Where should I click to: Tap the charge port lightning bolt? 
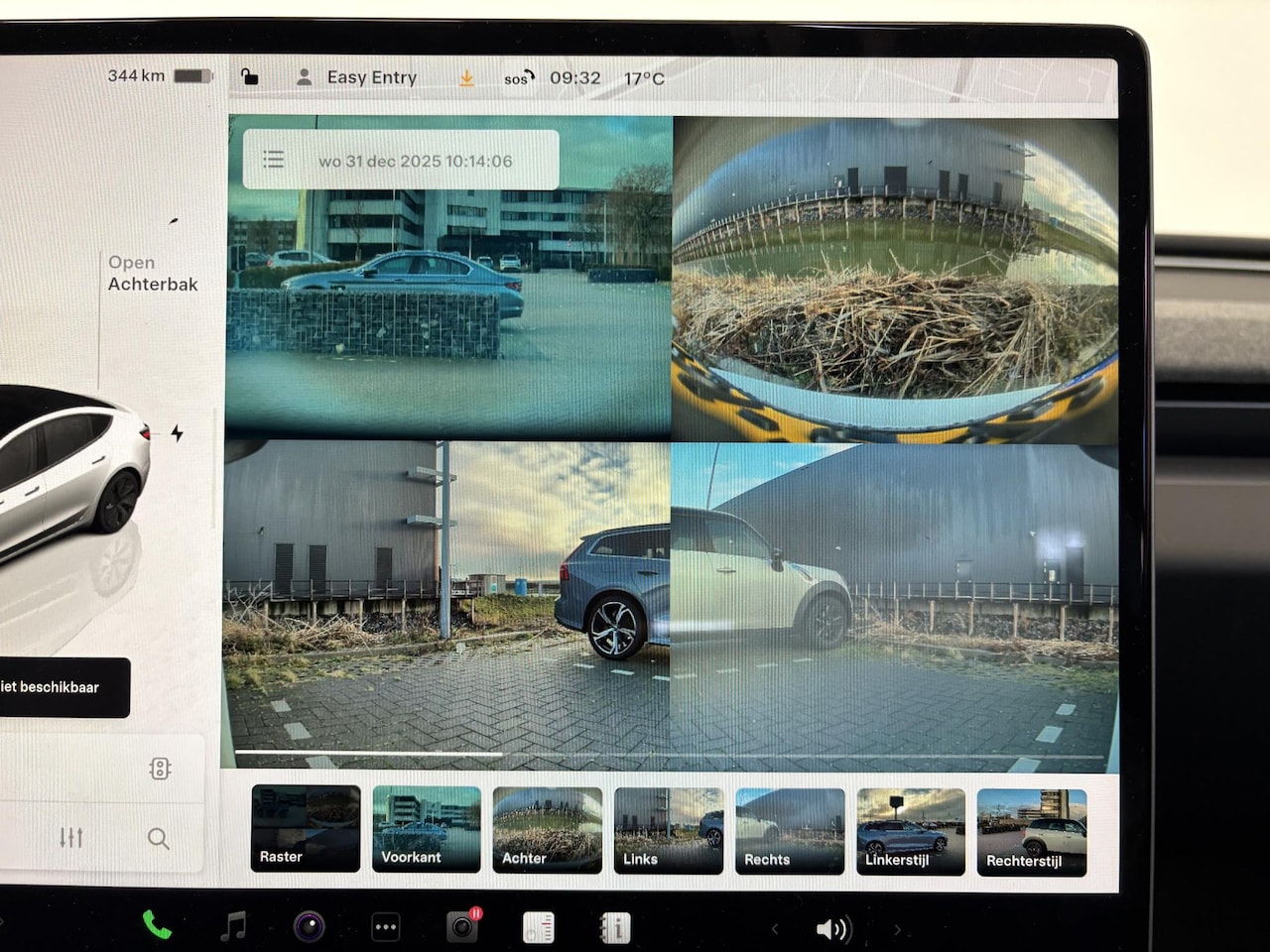pyautogui.click(x=177, y=433)
